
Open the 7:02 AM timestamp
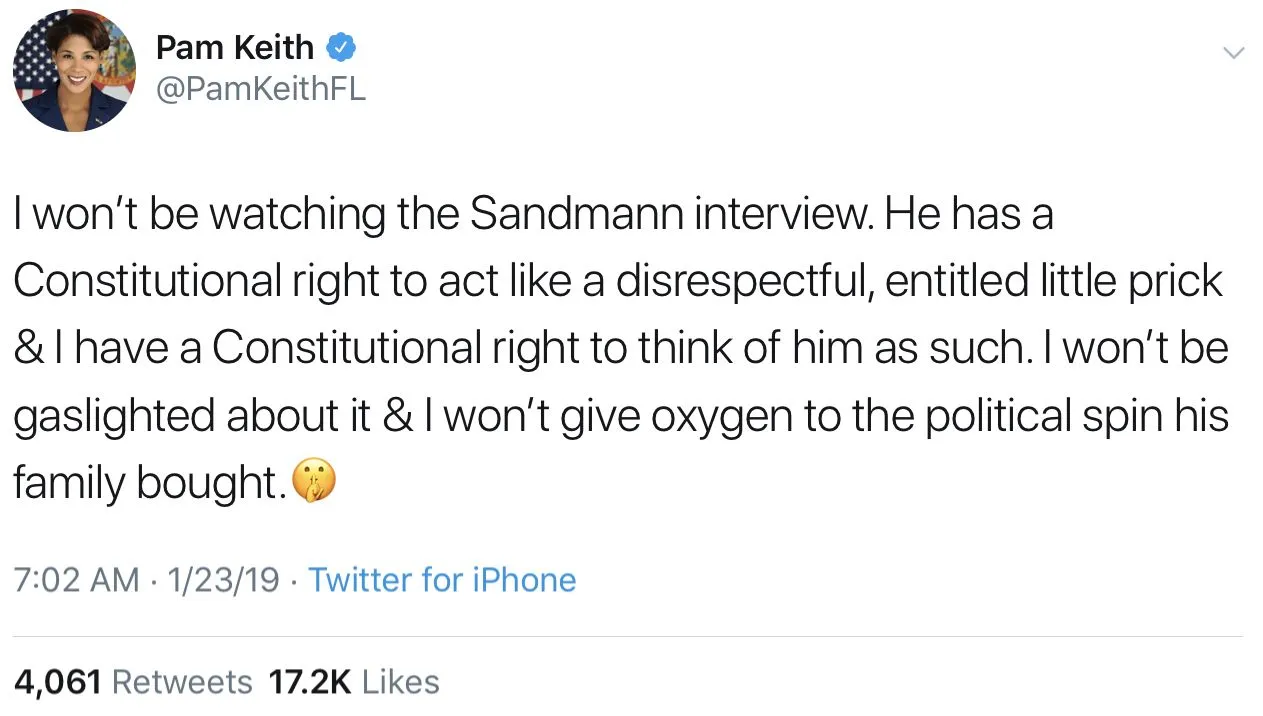click(77, 580)
